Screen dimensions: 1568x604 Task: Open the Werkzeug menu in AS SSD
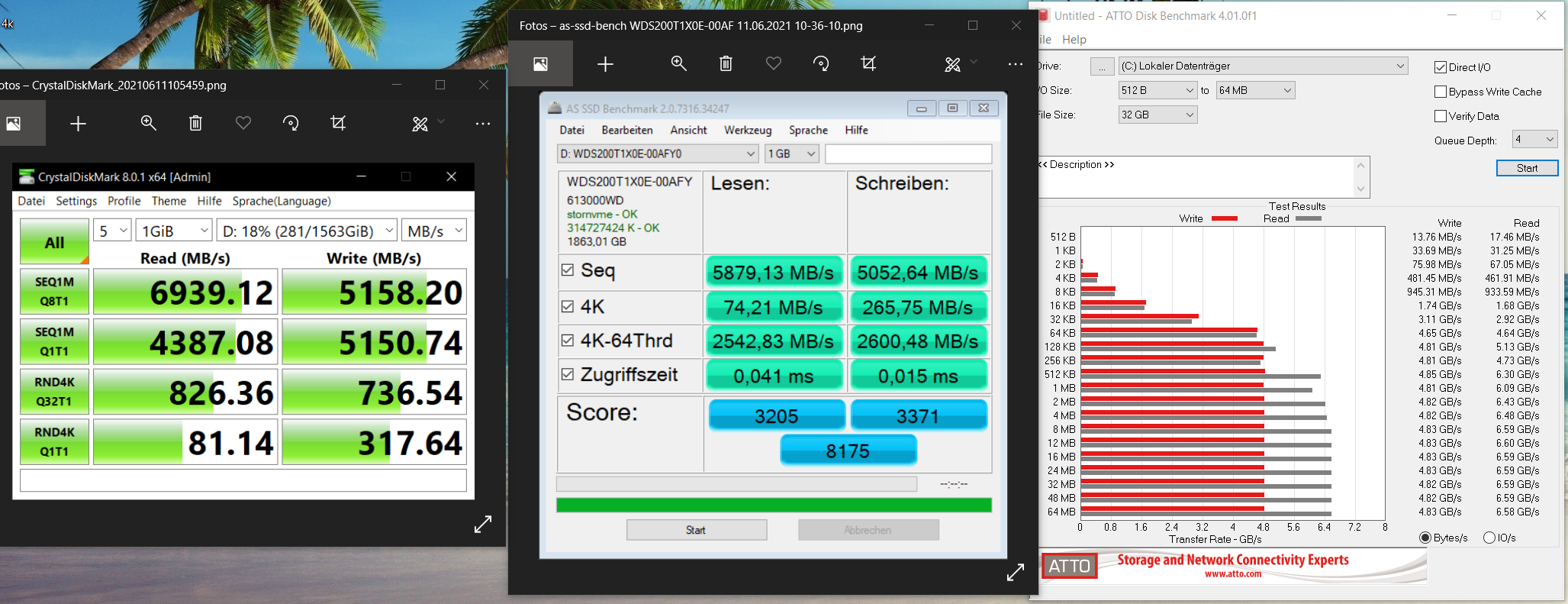point(748,130)
